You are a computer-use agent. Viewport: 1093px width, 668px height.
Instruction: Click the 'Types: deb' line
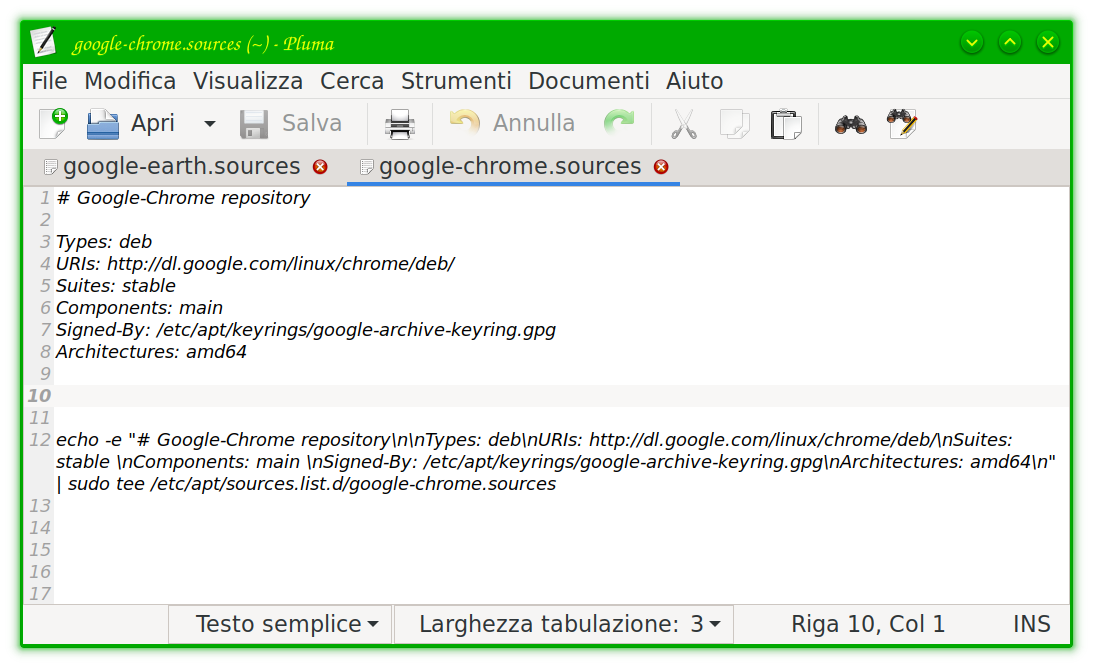(104, 242)
